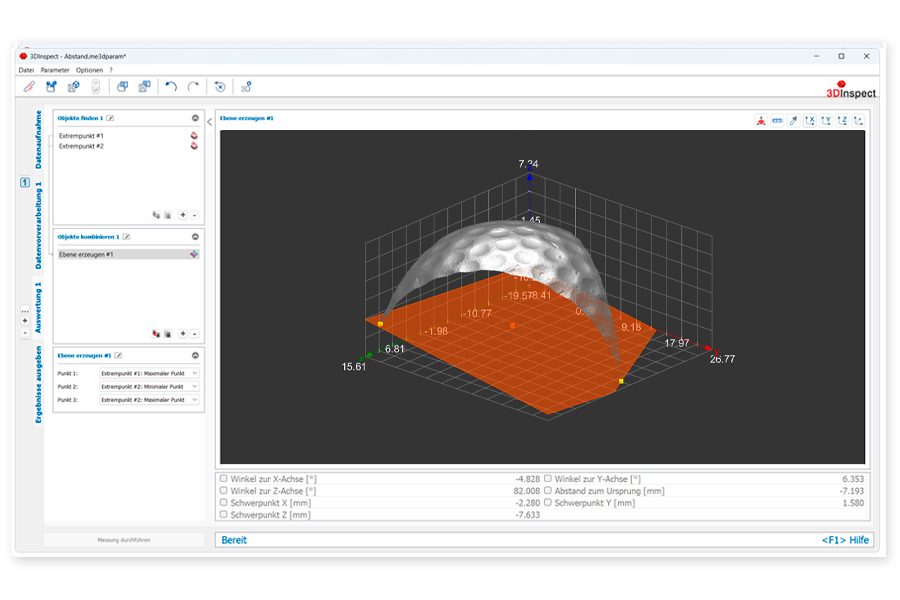Open the Punkt 3 dropdown
Viewport: 900px width, 600px height.
point(149,399)
